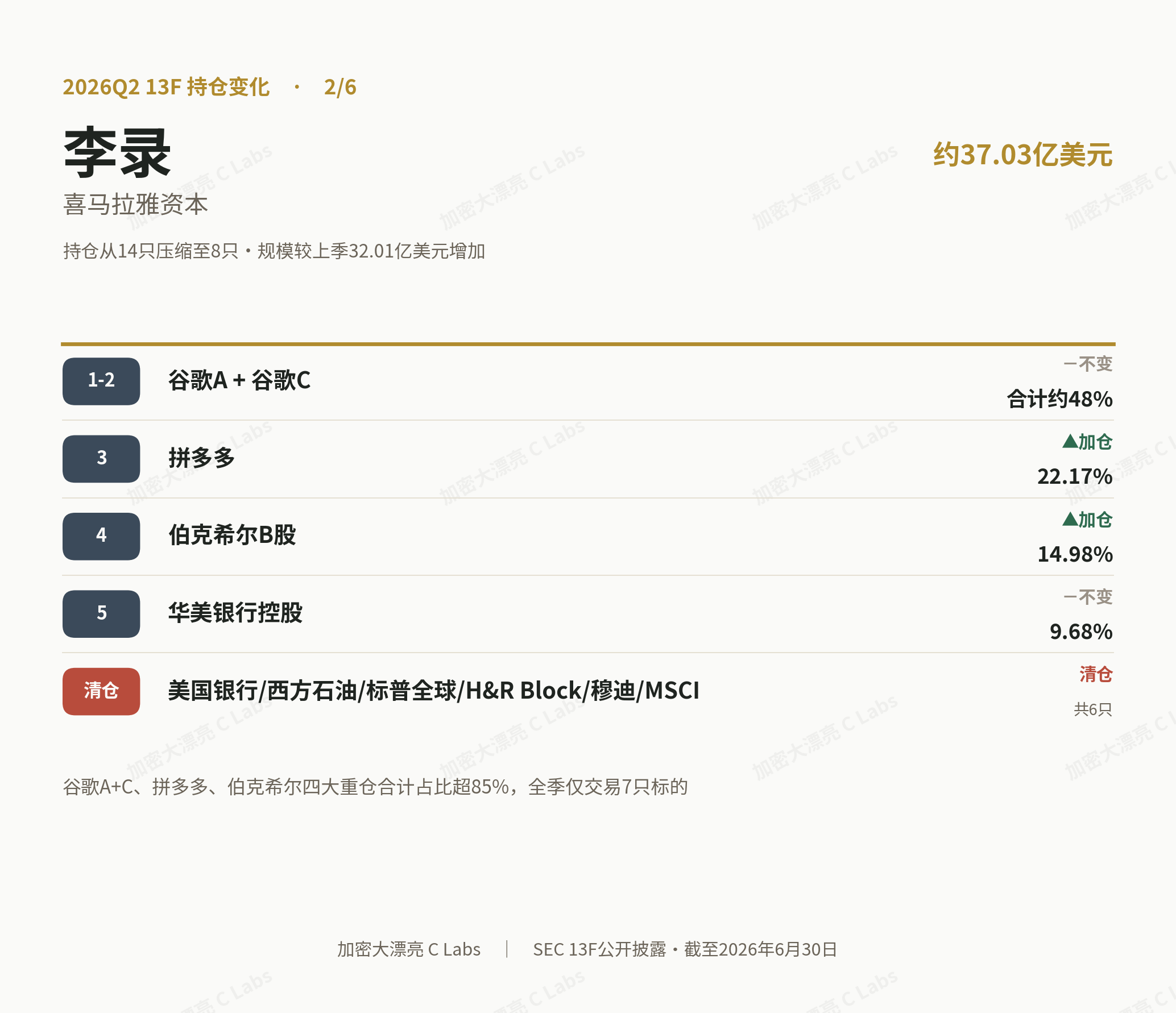Screen dimensions: 1176x1013
Task: Click the rank badge numbered "3"
Action: tap(101, 459)
